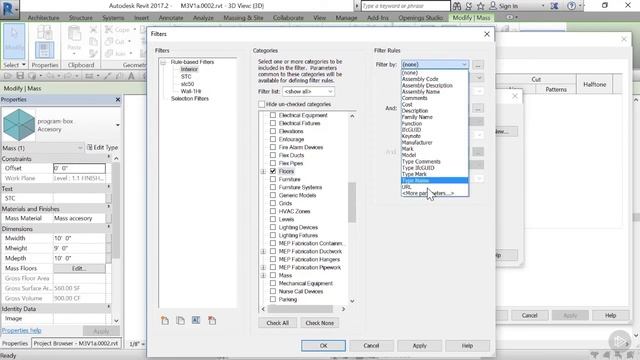Expand the Floors category subcategories
The height and width of the screenshot is (360, 640).
(x=263, y=171)
